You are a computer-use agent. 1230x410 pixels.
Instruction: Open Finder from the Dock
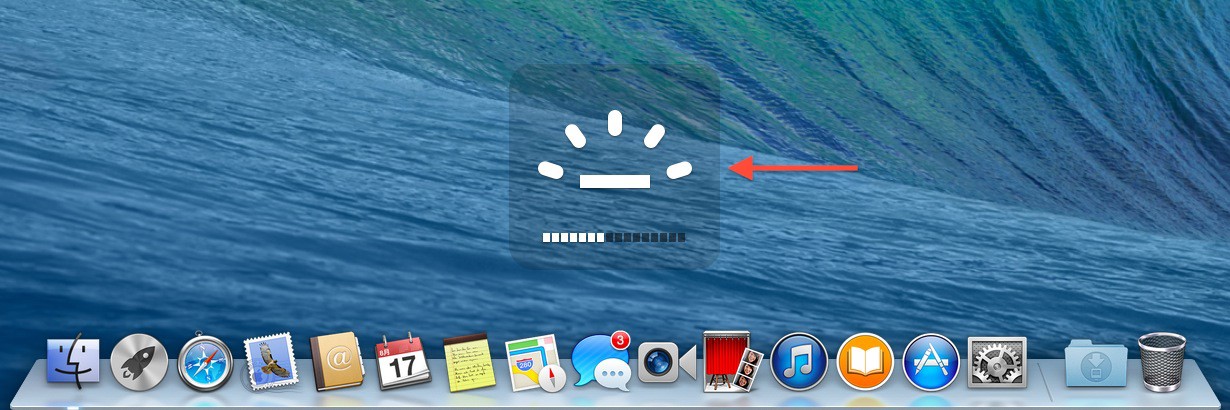(x=73, y=361)
